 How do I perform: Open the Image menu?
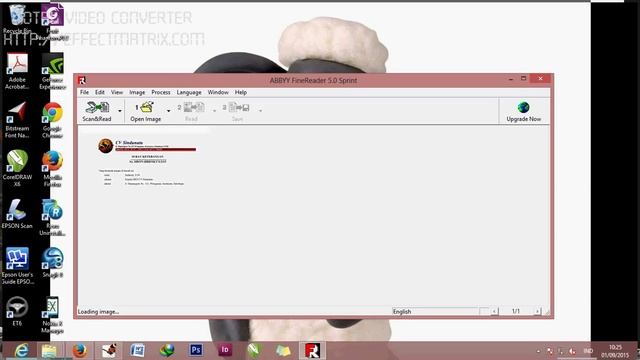137,92
